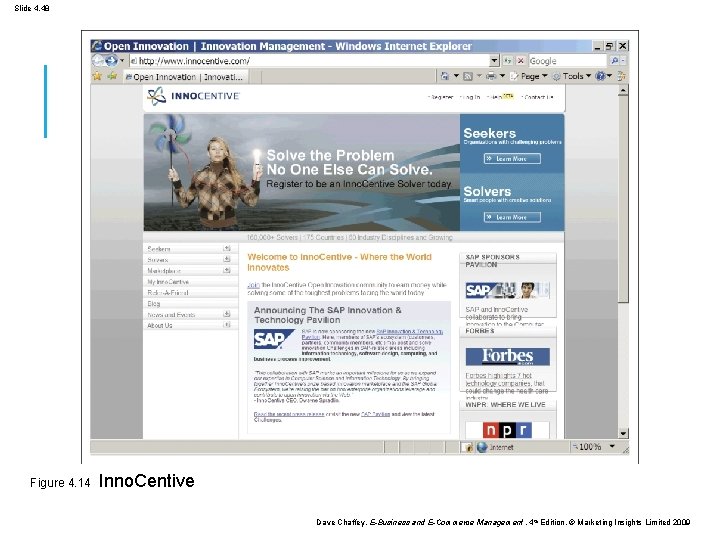The height and width of the screenshot is (540, 720).
Task: Open the address bar history dropdown arrow
Action: pyautogui.click(x=494, y=61)
